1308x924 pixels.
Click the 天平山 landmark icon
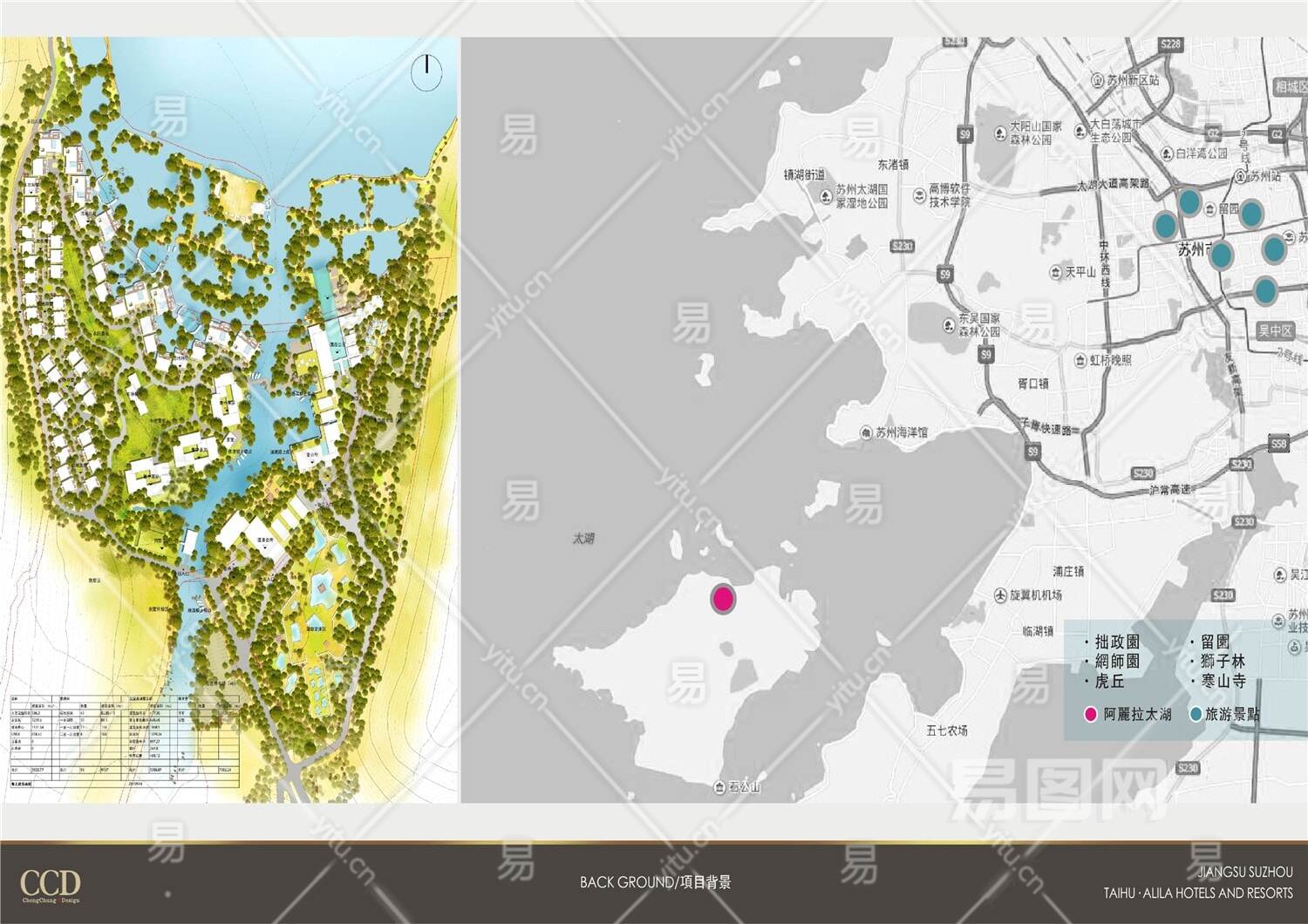coord(1056,272)
